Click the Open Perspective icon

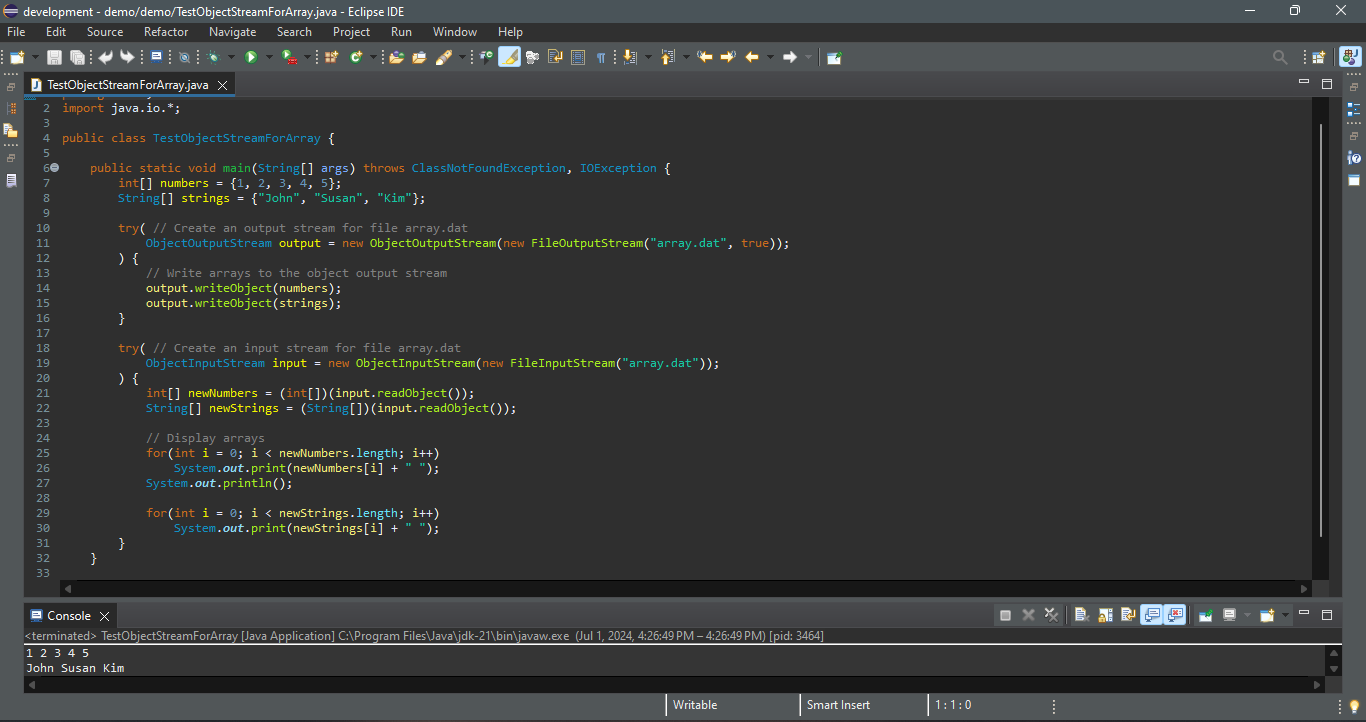click(1319, 57)
